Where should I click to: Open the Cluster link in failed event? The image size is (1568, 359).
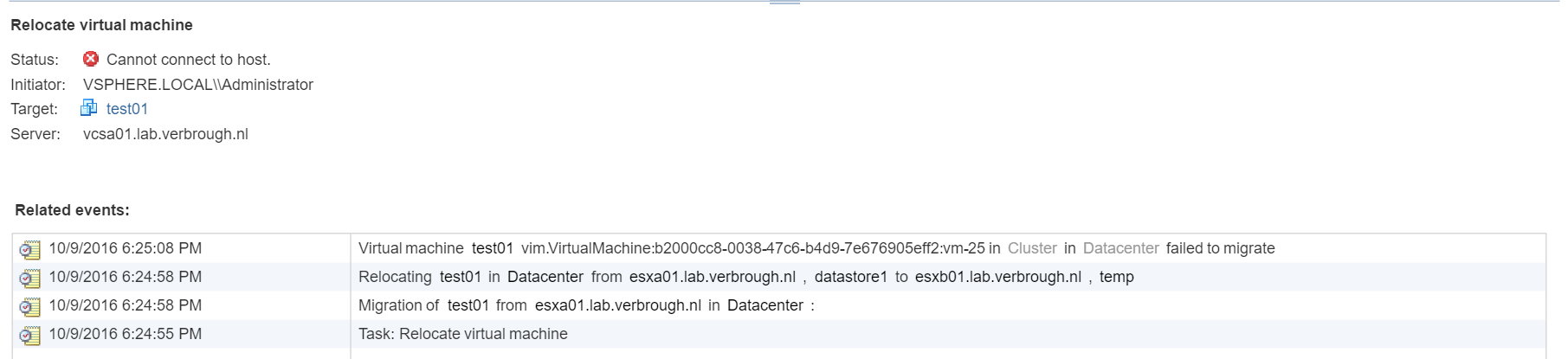coord(1031,248)
